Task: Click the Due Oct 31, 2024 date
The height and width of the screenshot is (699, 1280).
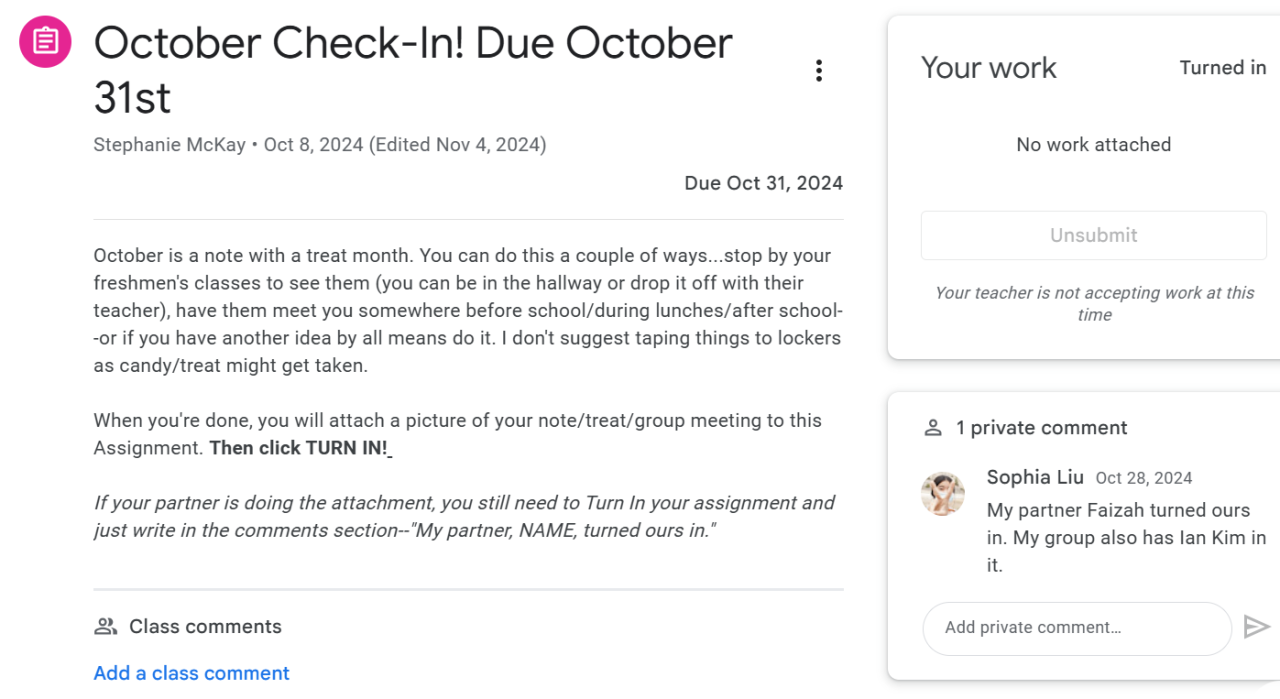Action: tap(763, 183)
